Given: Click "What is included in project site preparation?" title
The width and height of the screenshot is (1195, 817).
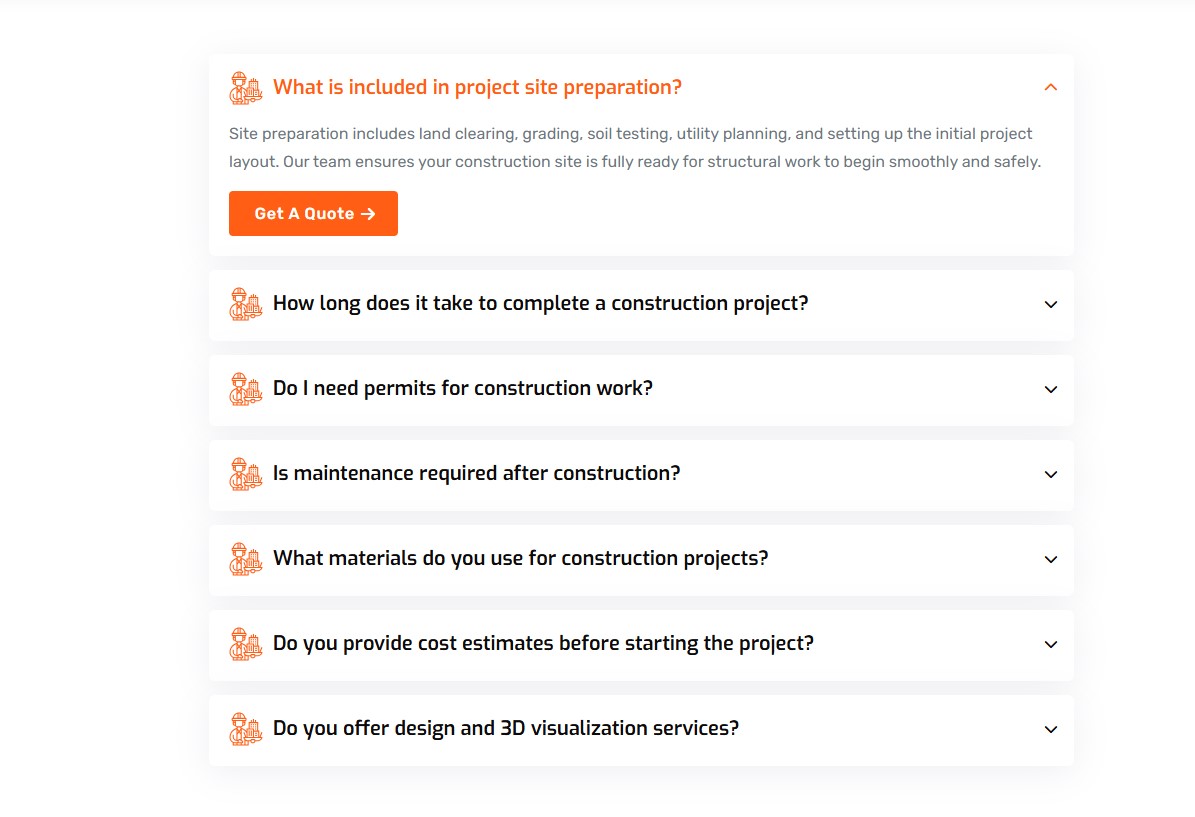Looking at the screenshot, I should (x=477, y=87).
